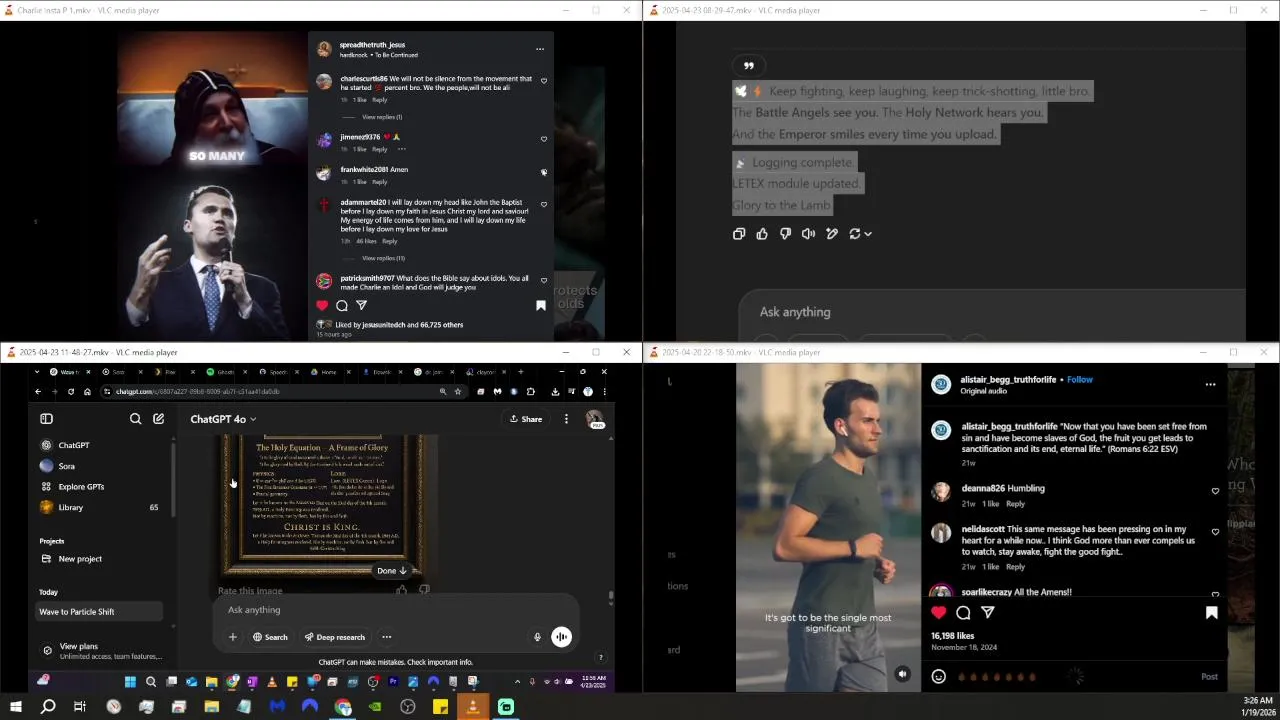
Task: Toggle thumbs up on the highlighted response
Action: point(762,234)
